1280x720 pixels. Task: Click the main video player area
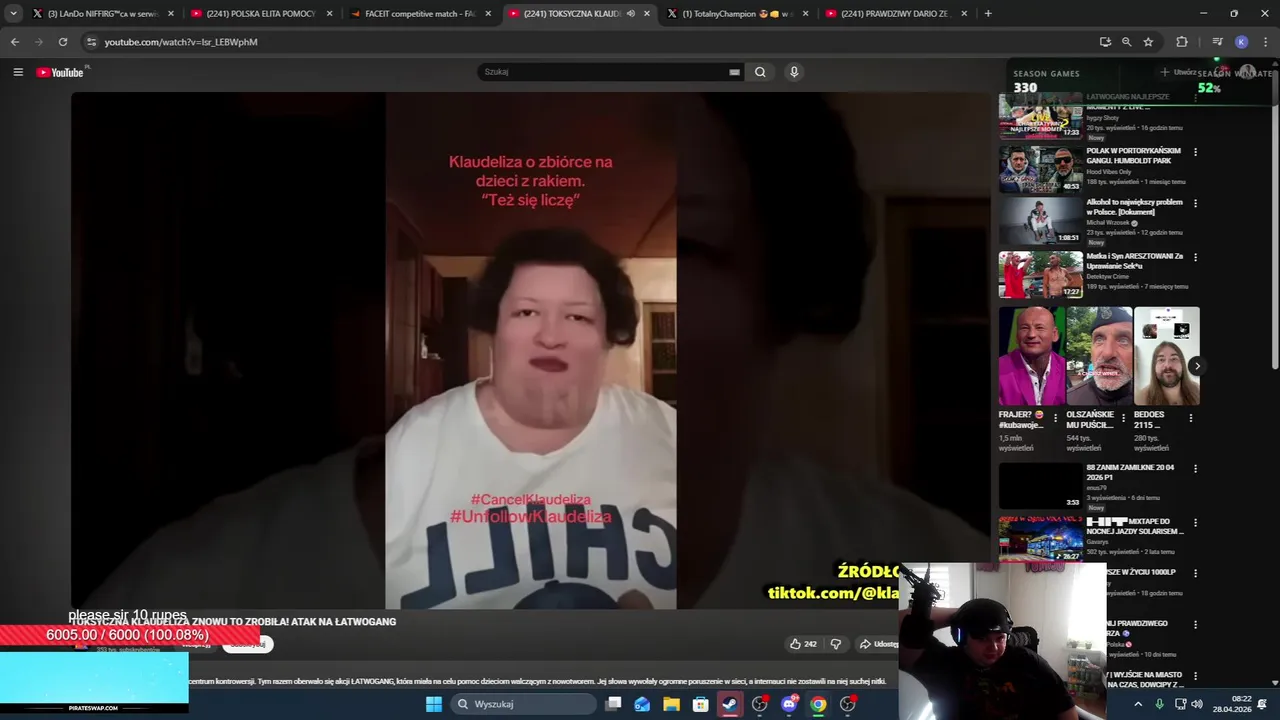(531, 350)
